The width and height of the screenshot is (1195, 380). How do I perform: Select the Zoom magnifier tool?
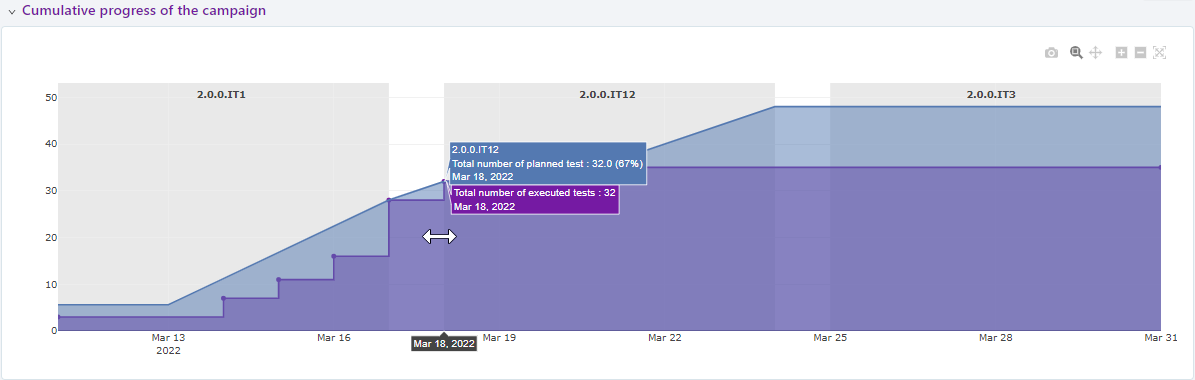click(x=1076, y=53)
